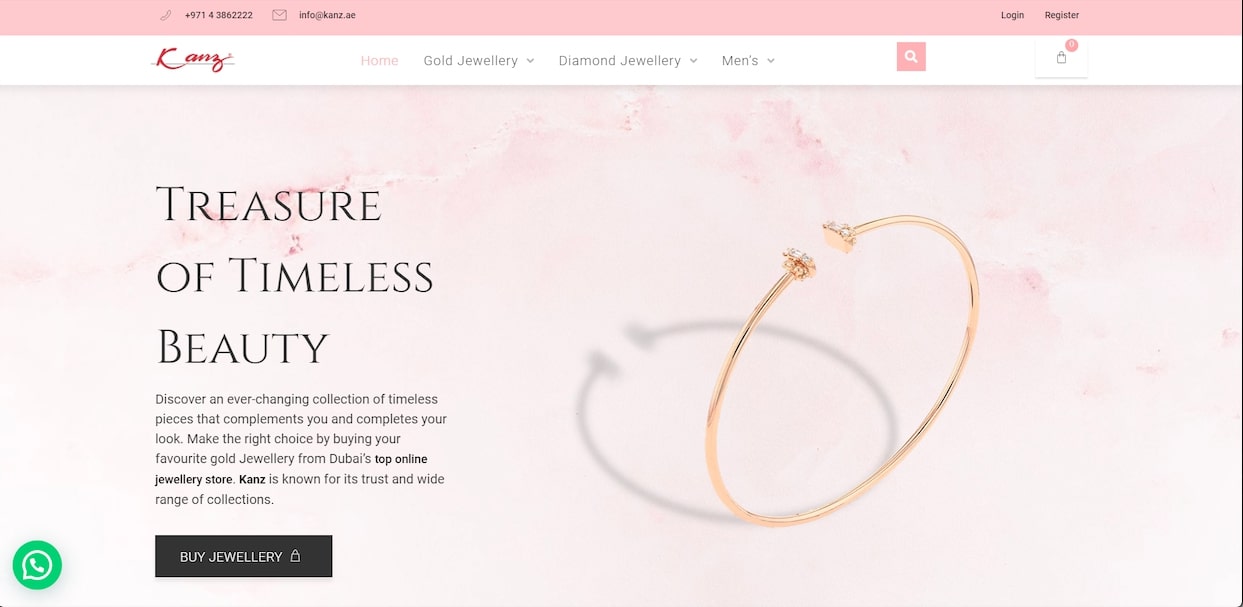The image size is (1243, 607).
Task: Click the info@kanz.ae email link
Action: coord(327,15)
